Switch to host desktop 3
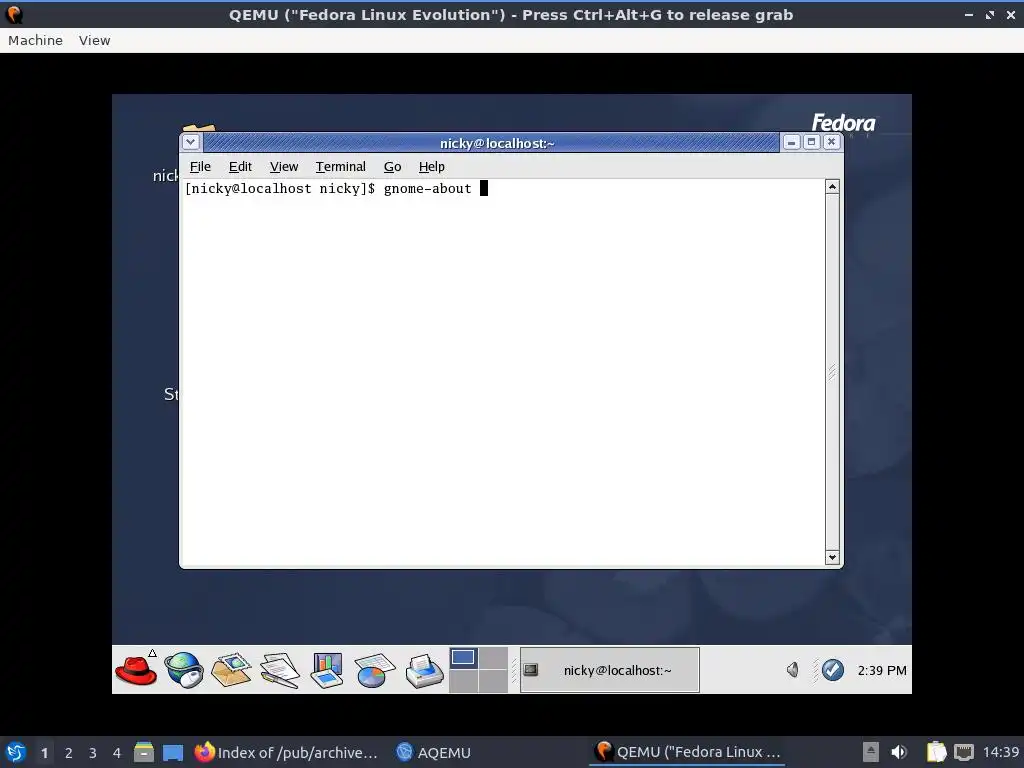Viewport: 1024px width, 768px height. [x=93, y=753]
